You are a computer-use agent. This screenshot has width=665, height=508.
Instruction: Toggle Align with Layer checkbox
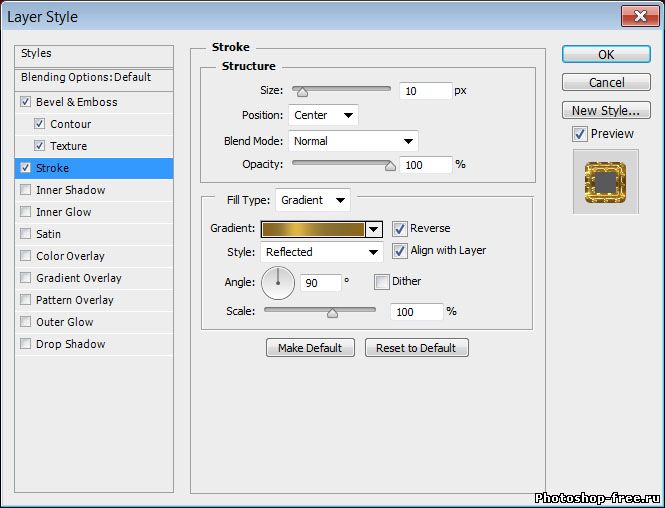[400, 251]
